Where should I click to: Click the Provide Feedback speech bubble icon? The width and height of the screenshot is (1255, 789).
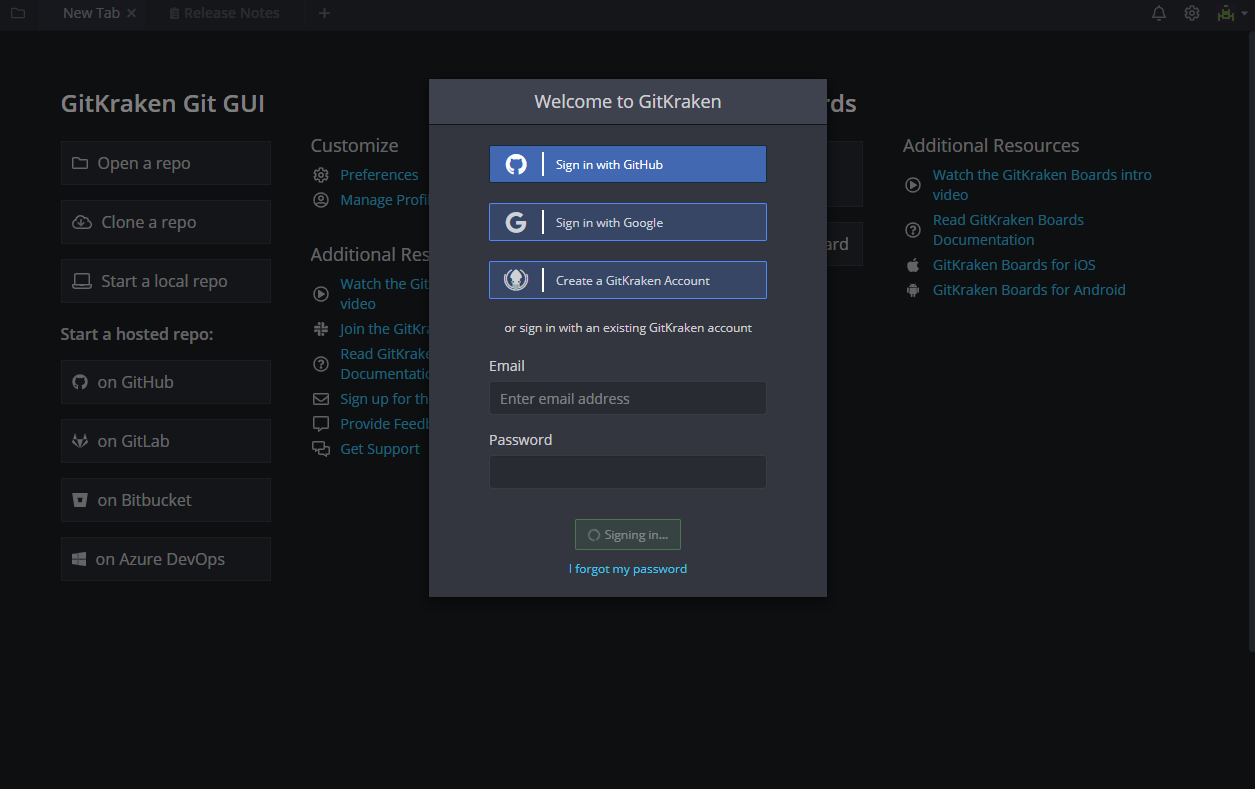(321, 424)
